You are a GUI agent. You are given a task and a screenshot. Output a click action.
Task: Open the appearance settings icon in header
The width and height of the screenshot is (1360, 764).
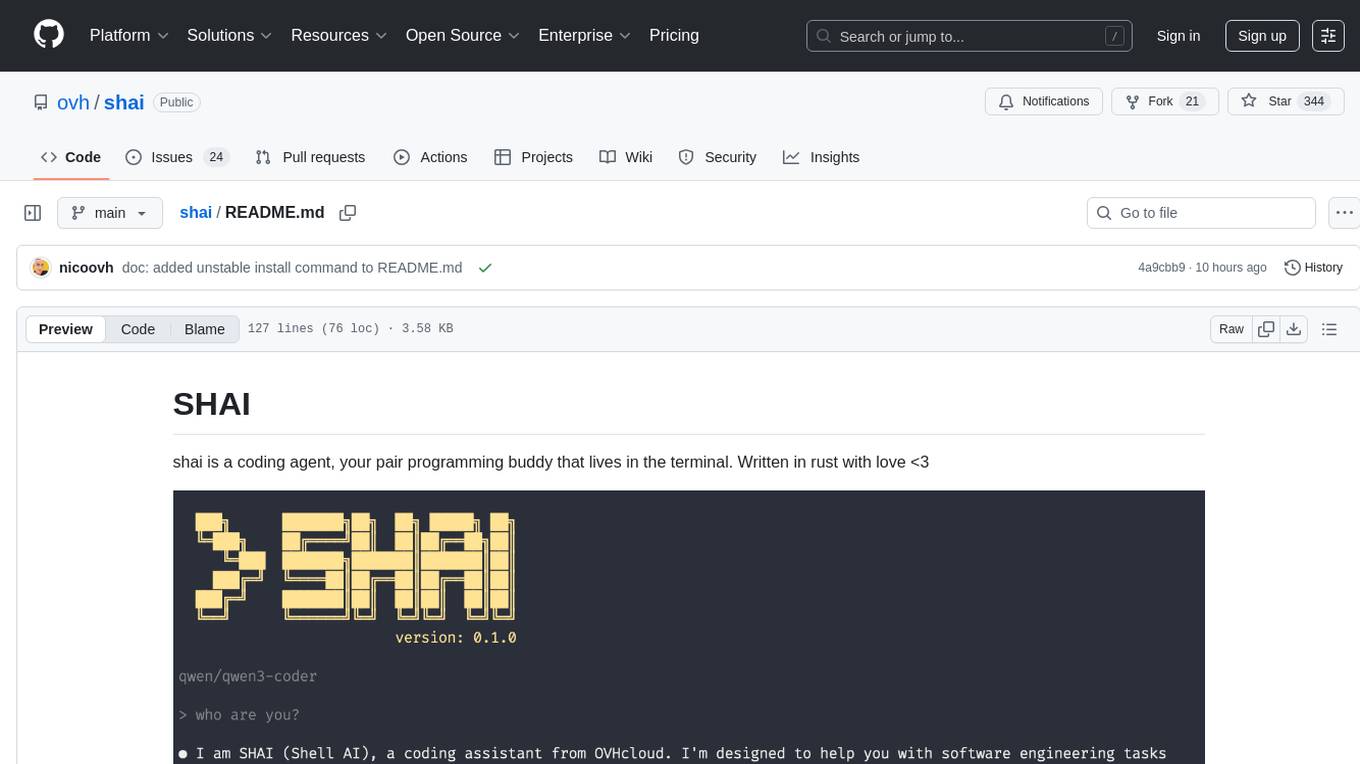pos(1328,36)
